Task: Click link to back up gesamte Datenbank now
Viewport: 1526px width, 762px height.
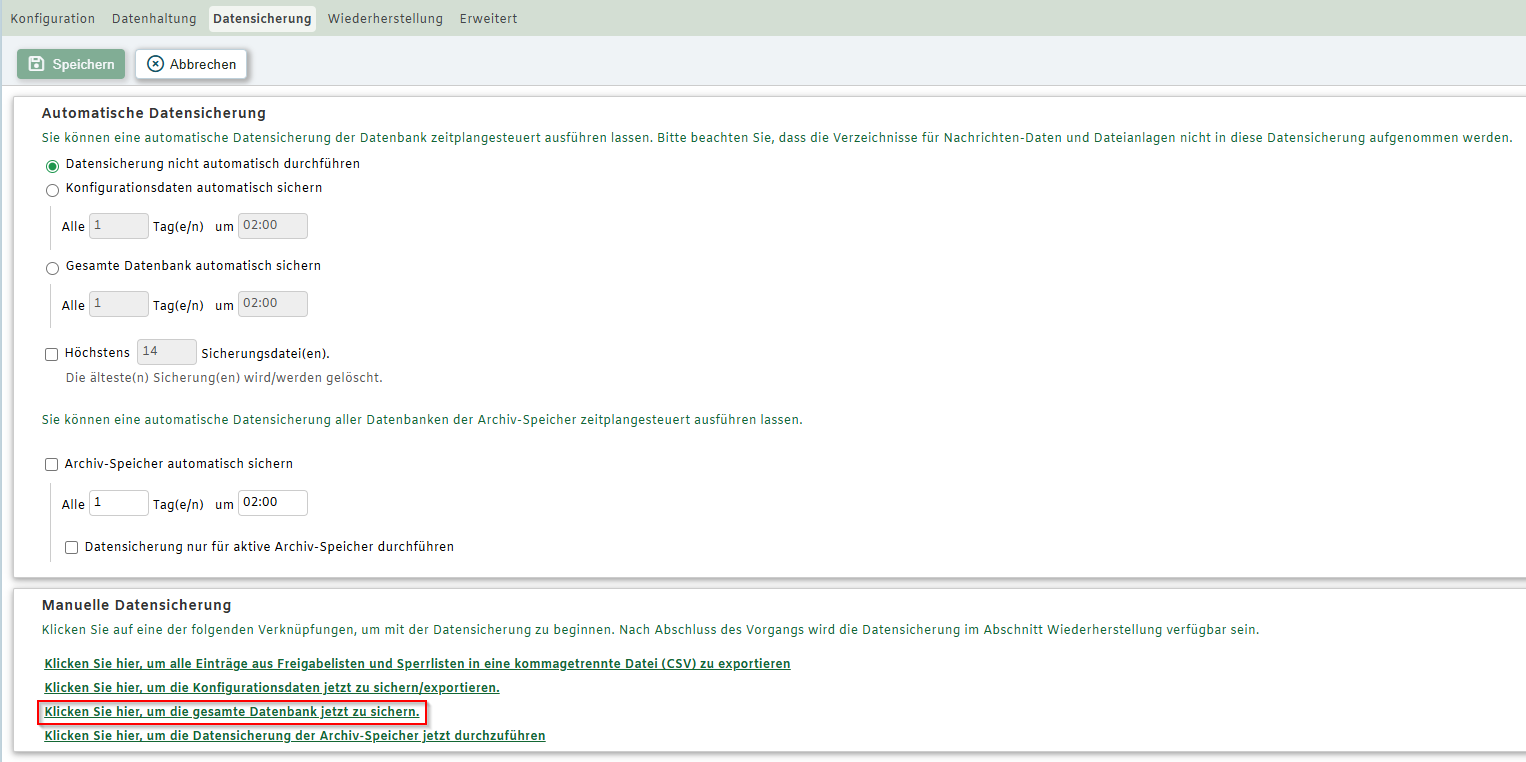Action: (x=232, y=712)
